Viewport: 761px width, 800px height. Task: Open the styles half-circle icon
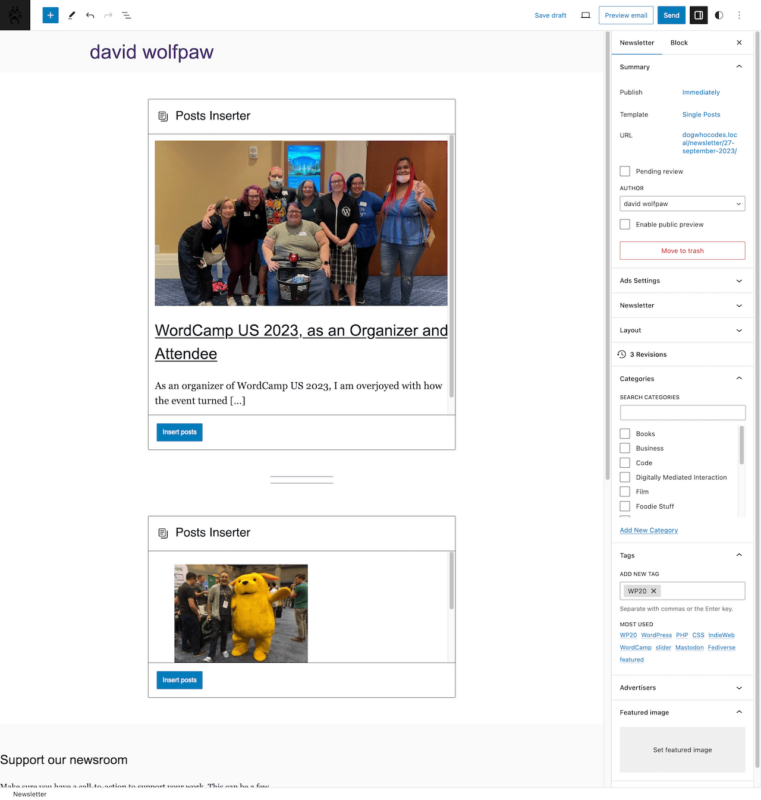point(719,15)
